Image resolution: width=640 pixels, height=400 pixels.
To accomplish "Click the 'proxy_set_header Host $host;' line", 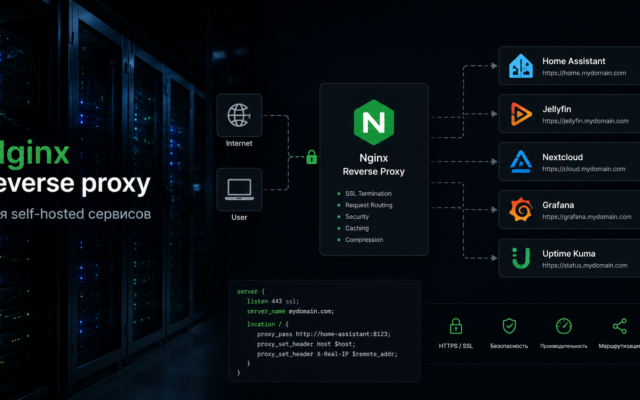I will pos(306,344).
